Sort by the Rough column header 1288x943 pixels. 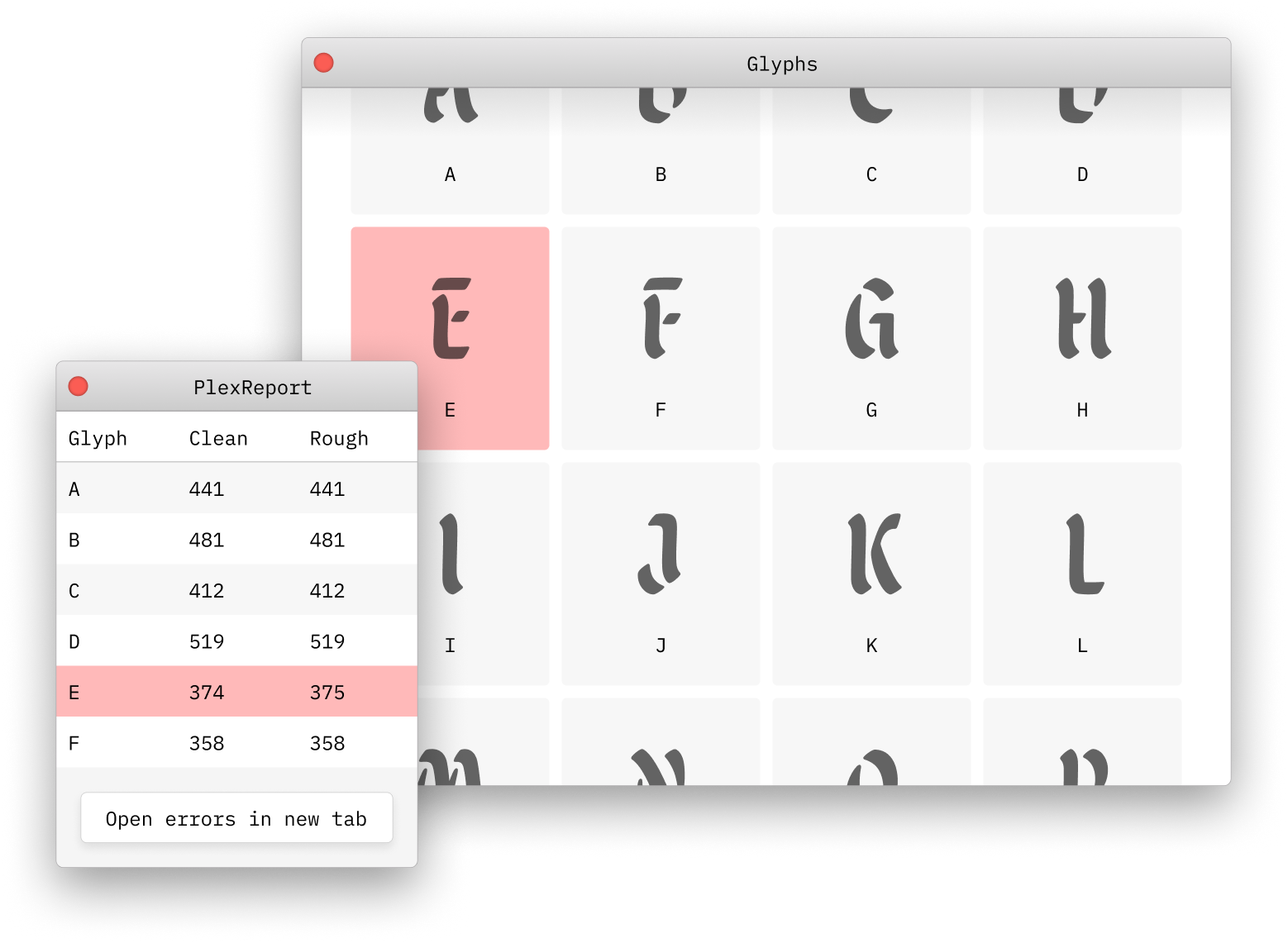point(339,438)
